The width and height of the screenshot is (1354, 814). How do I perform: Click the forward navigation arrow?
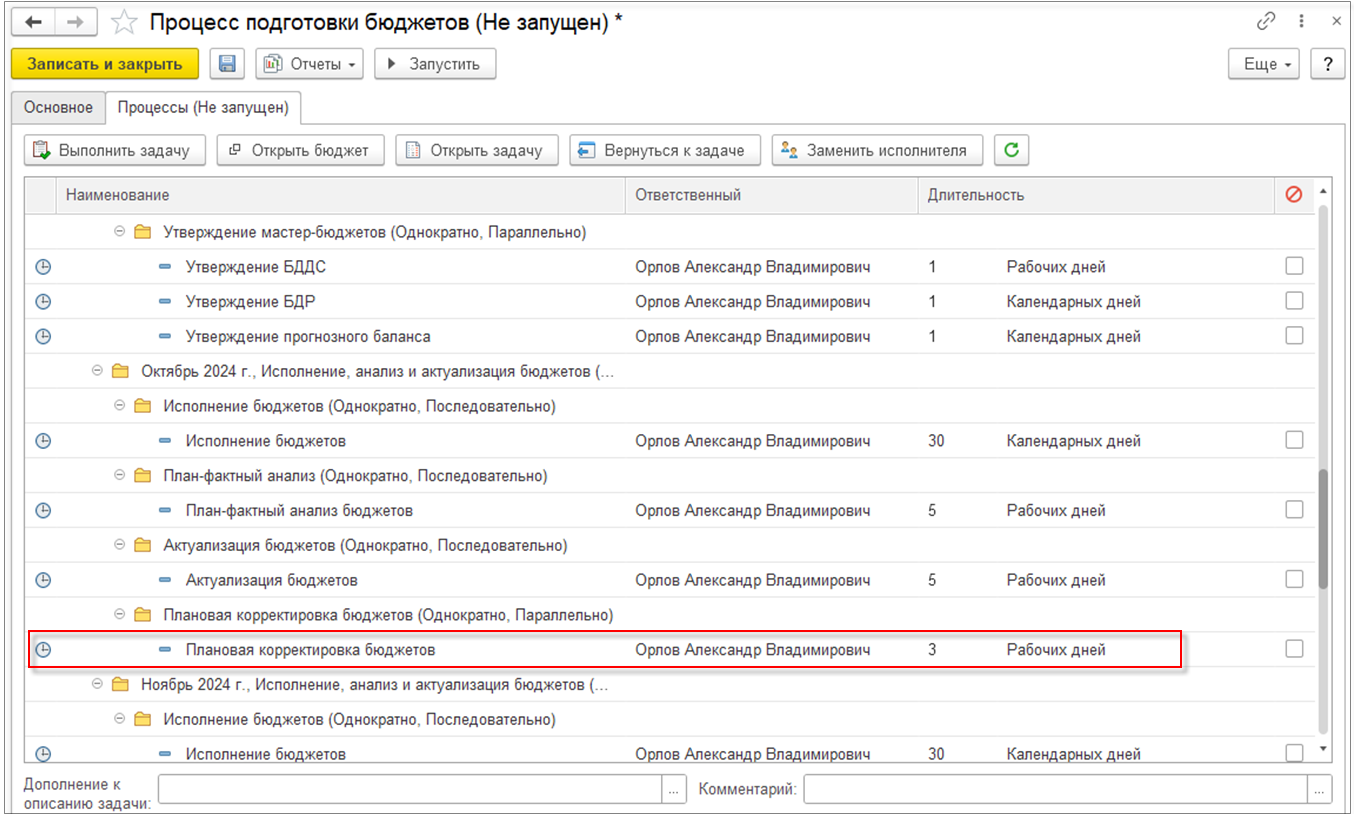[x=75, y=22]
